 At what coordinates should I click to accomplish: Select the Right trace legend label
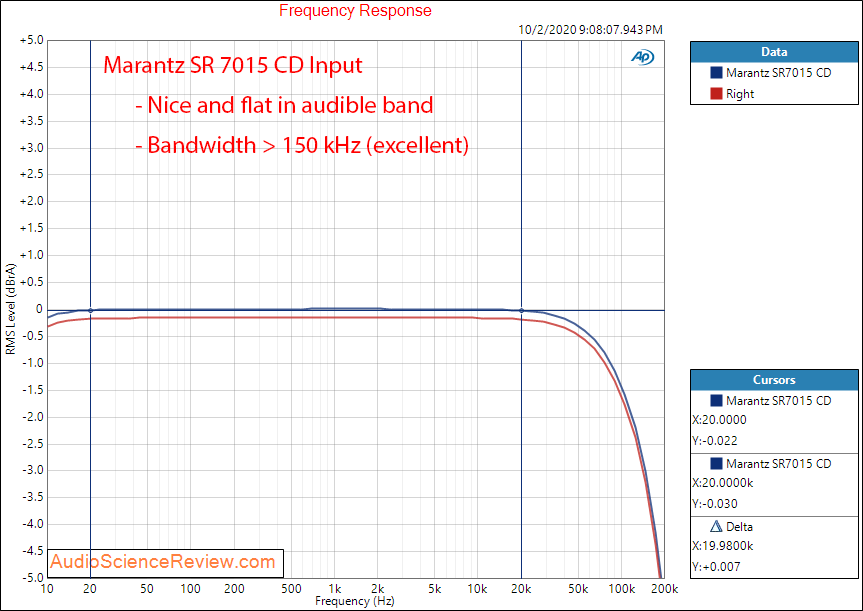point(740,94)
